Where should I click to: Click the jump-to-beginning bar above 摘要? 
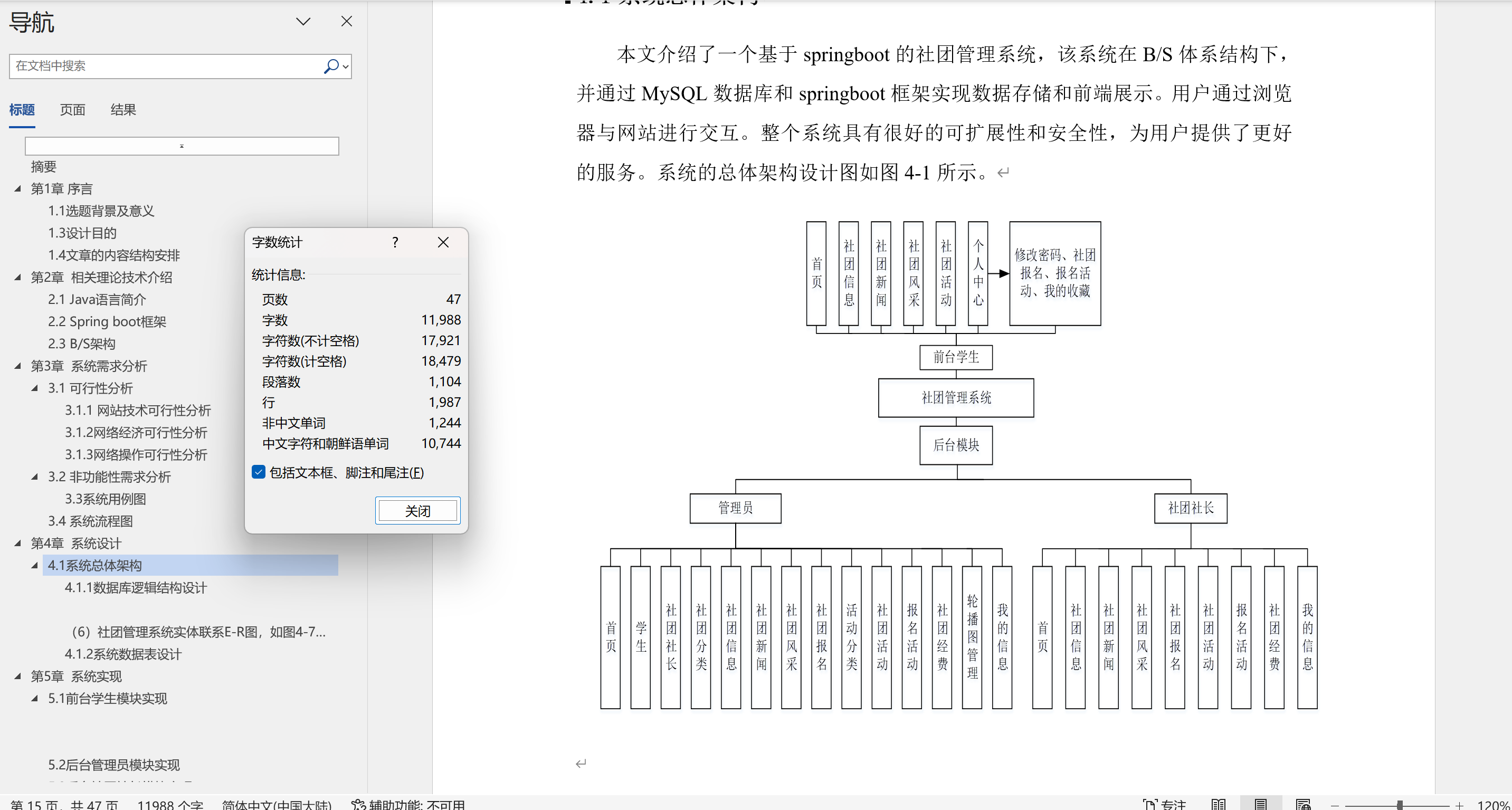182,146
